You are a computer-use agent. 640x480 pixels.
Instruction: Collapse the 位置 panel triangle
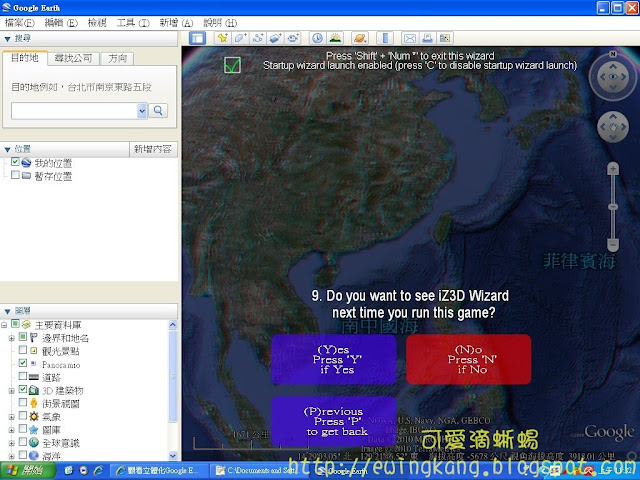click(x=7, y=150)
